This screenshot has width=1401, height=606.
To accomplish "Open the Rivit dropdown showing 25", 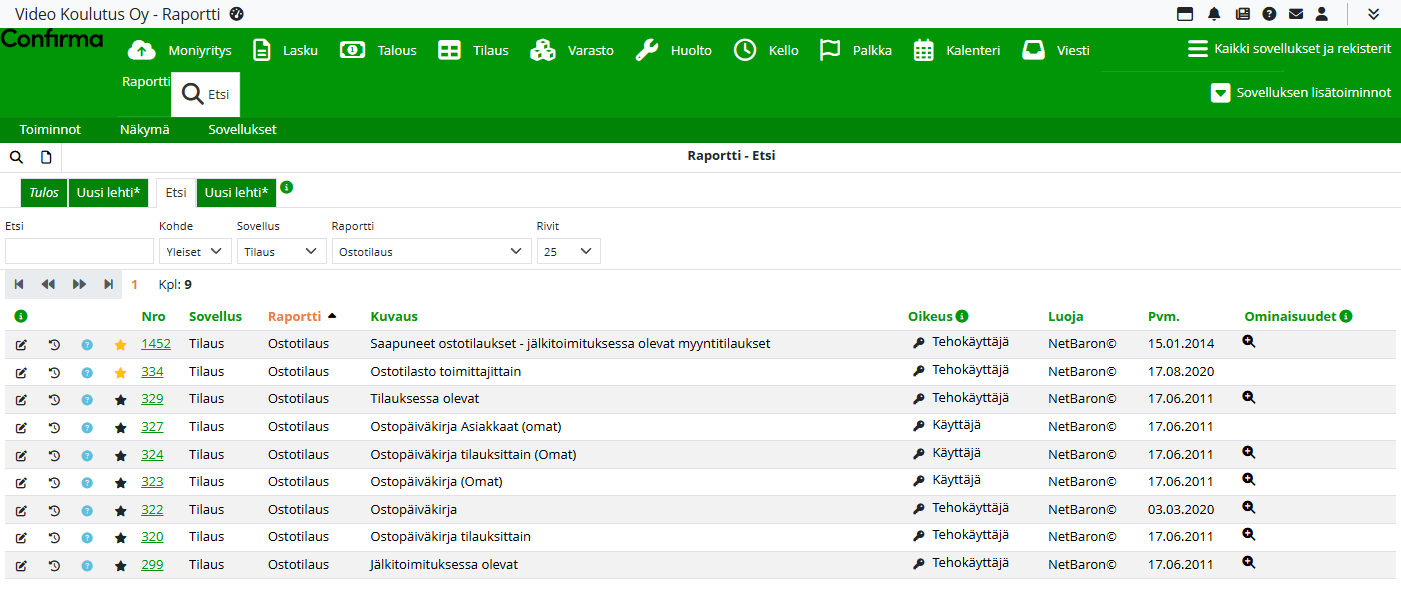I will coord(568,252).
